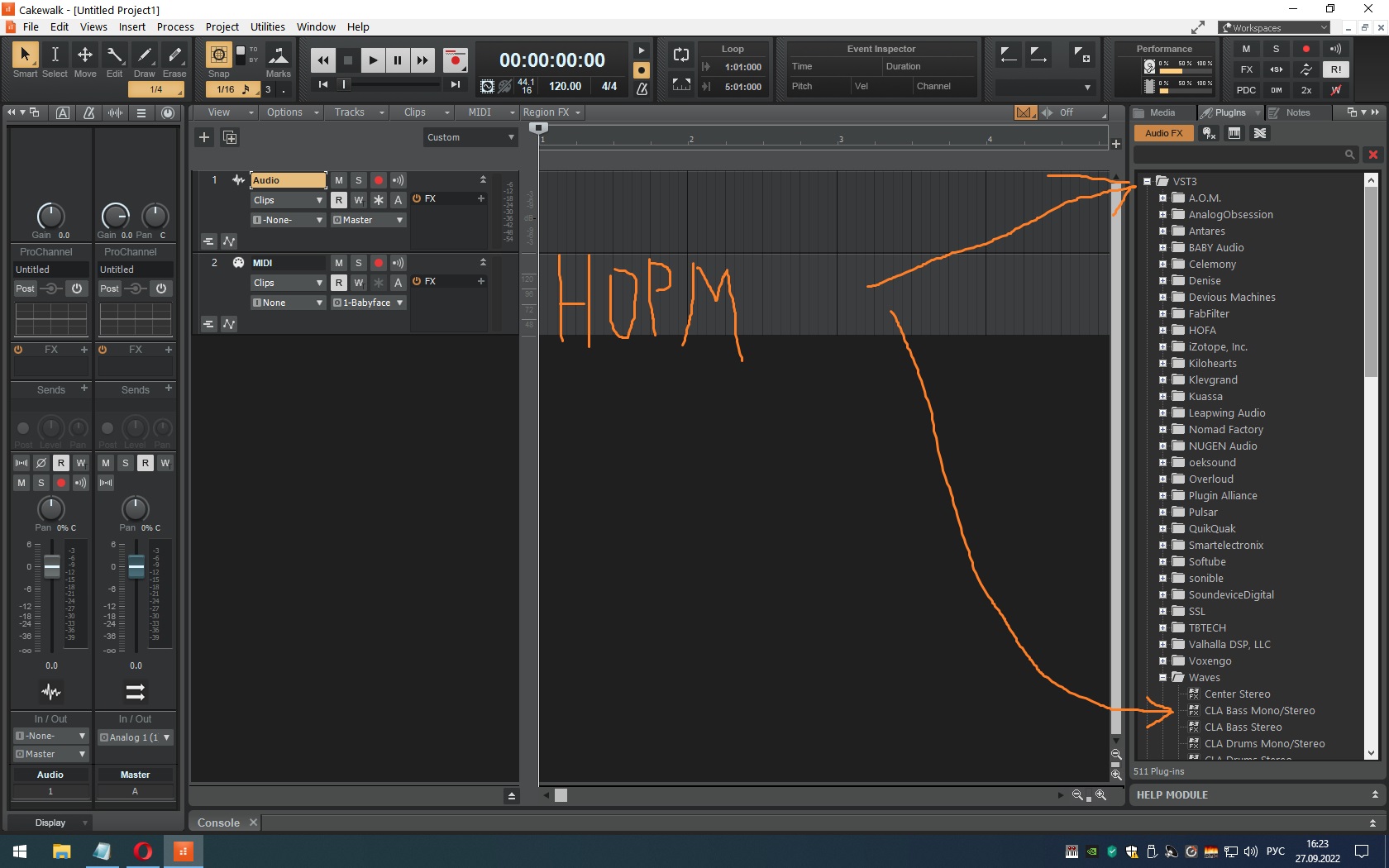Open Opera browser from the taskbar
The width and height of the screenshot is (1389, 868).
point(142,851)
